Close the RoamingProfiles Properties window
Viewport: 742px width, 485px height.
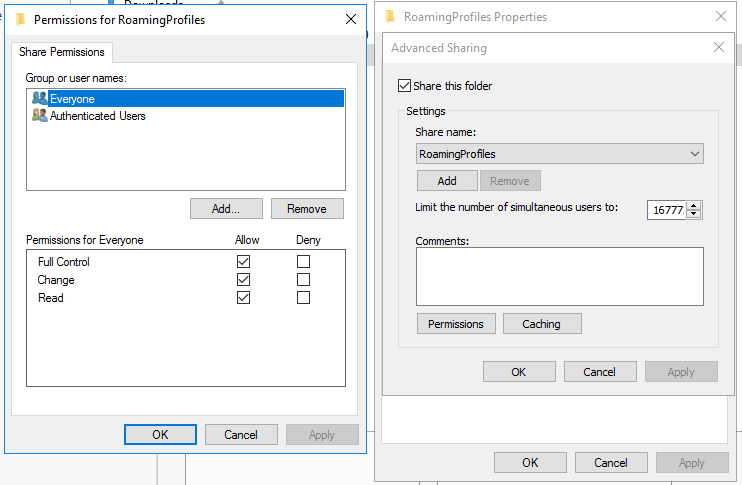pyautogui.click(x=721, y=17)
